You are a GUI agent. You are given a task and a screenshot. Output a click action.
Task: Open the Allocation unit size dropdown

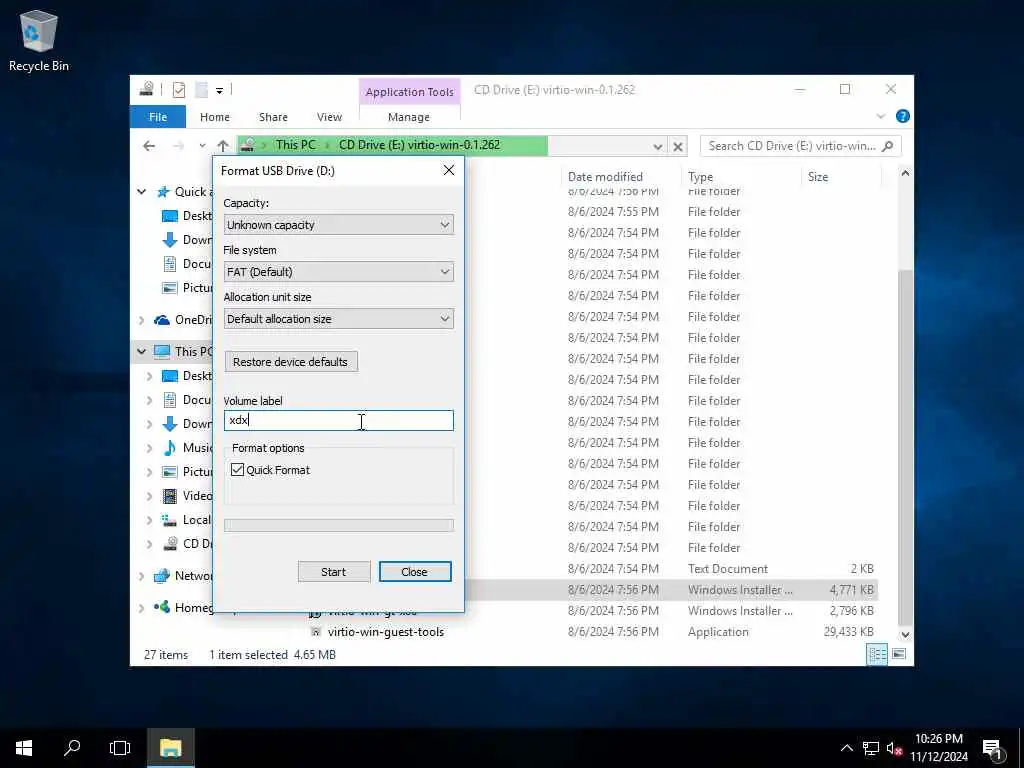[338, 319]
